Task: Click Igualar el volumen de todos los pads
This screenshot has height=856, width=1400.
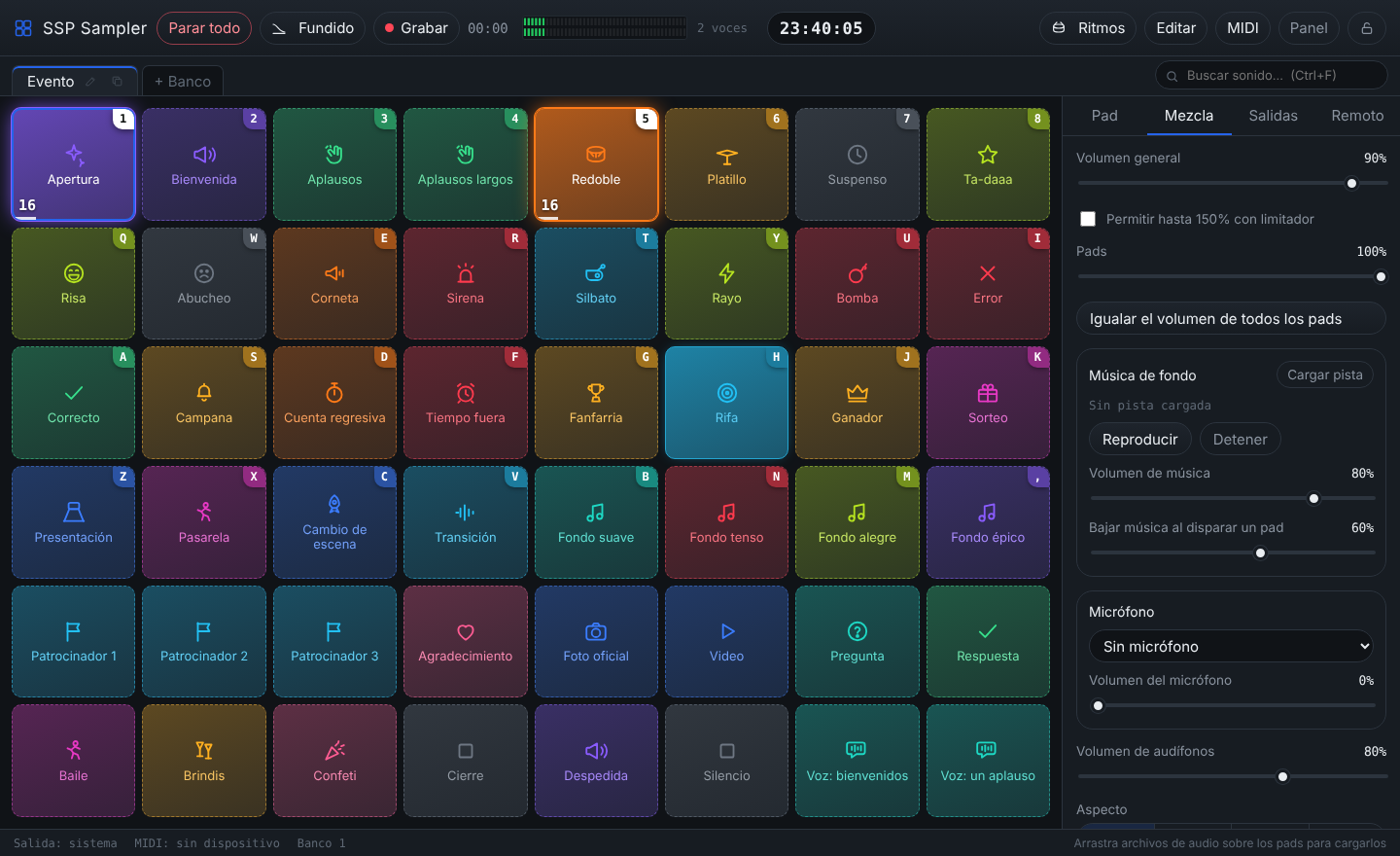Action: coord(1231,318)
